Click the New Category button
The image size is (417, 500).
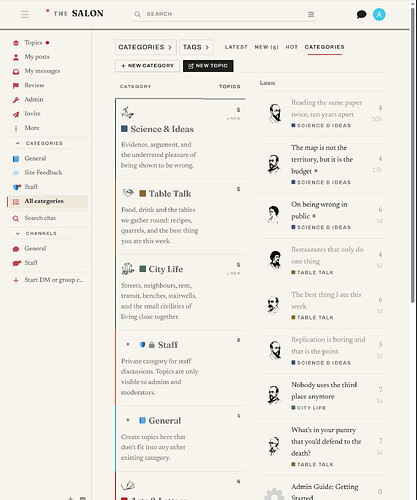click(147, 66)
